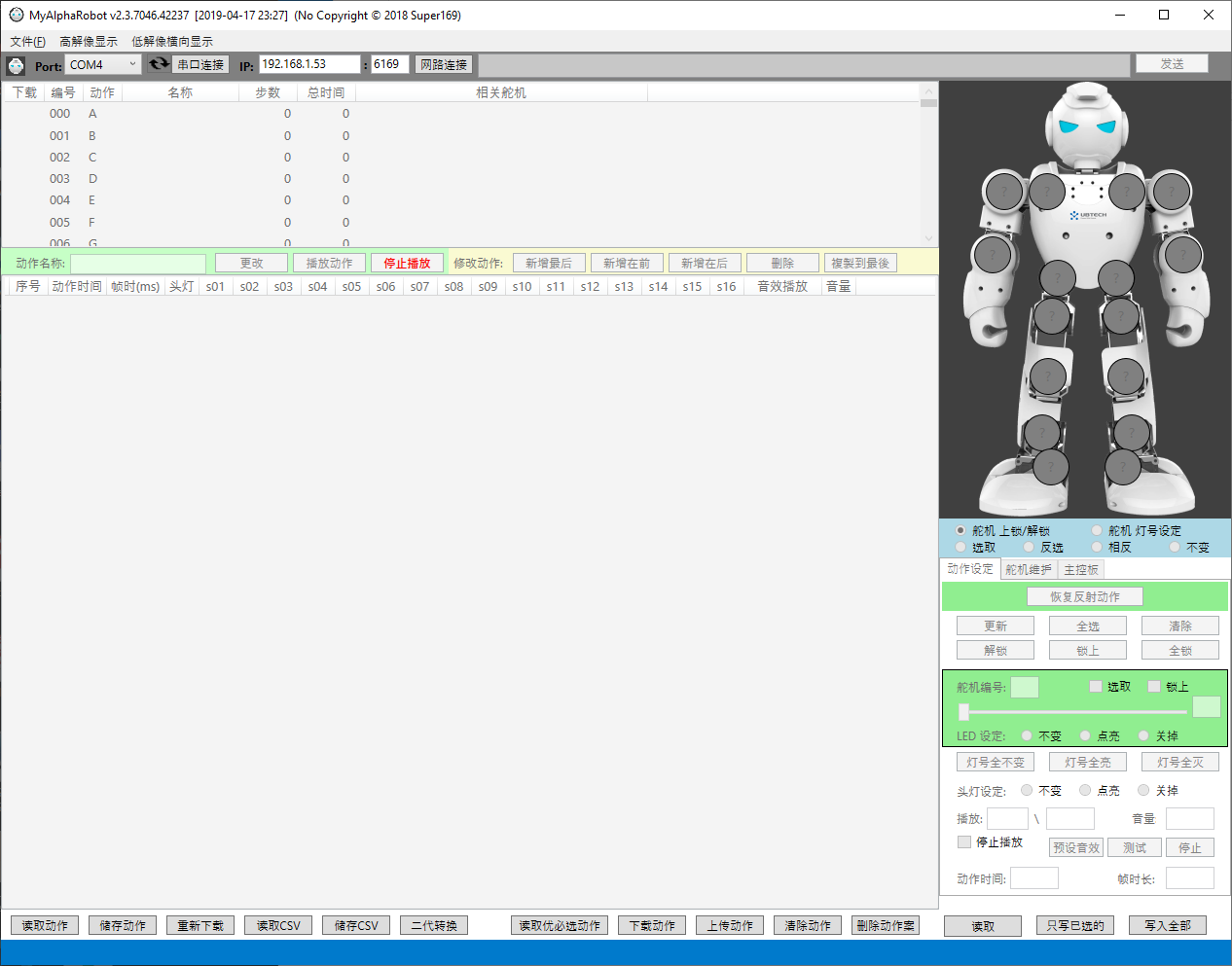This screenshot has height=966, width=1232.
Task: Switch to the 舵机维护 tab
Action: tap(1029, 570)
